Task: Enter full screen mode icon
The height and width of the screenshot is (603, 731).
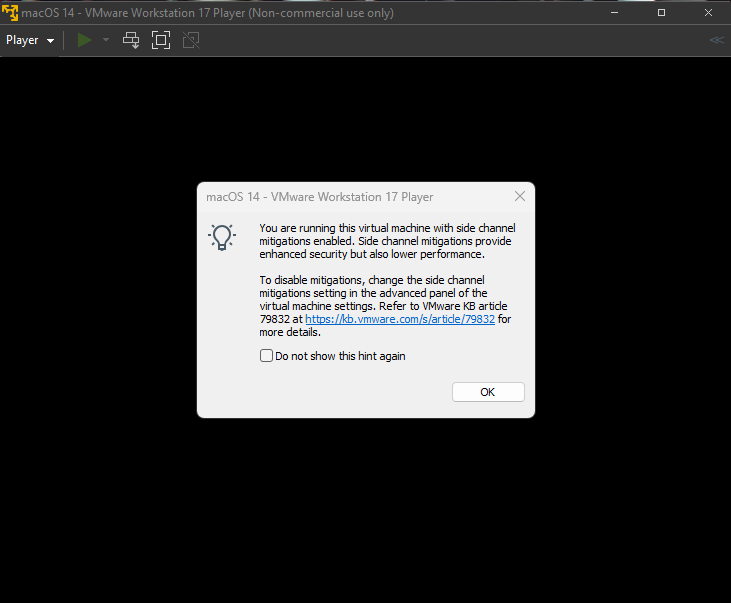Action: (161, 40)
